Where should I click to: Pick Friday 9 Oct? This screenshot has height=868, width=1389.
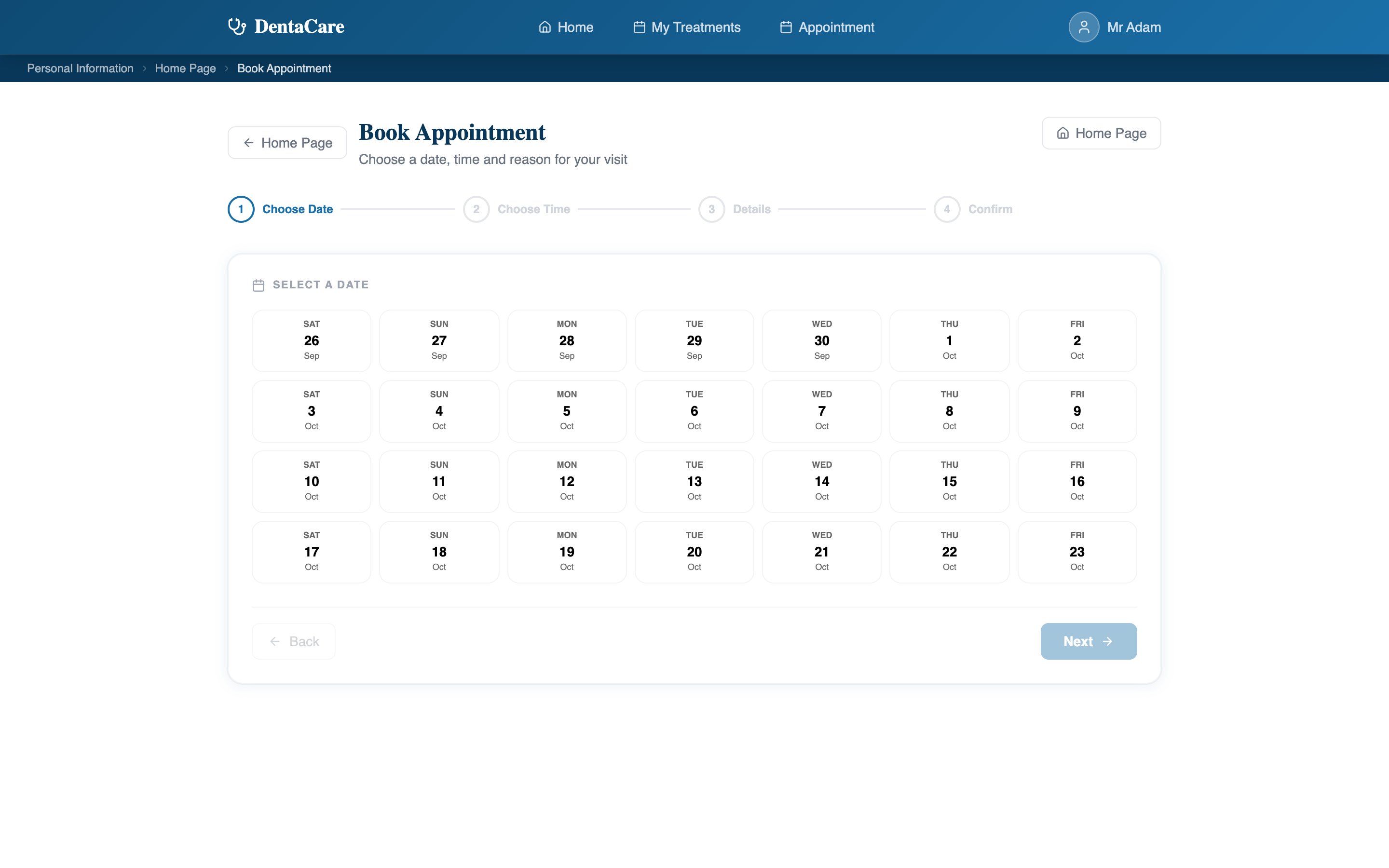click(1077, 411)
